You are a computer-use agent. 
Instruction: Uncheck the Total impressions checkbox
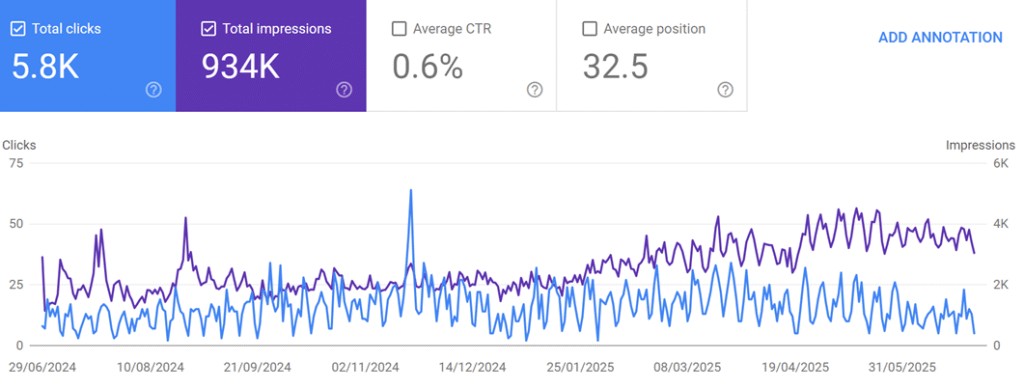[208, 29]
